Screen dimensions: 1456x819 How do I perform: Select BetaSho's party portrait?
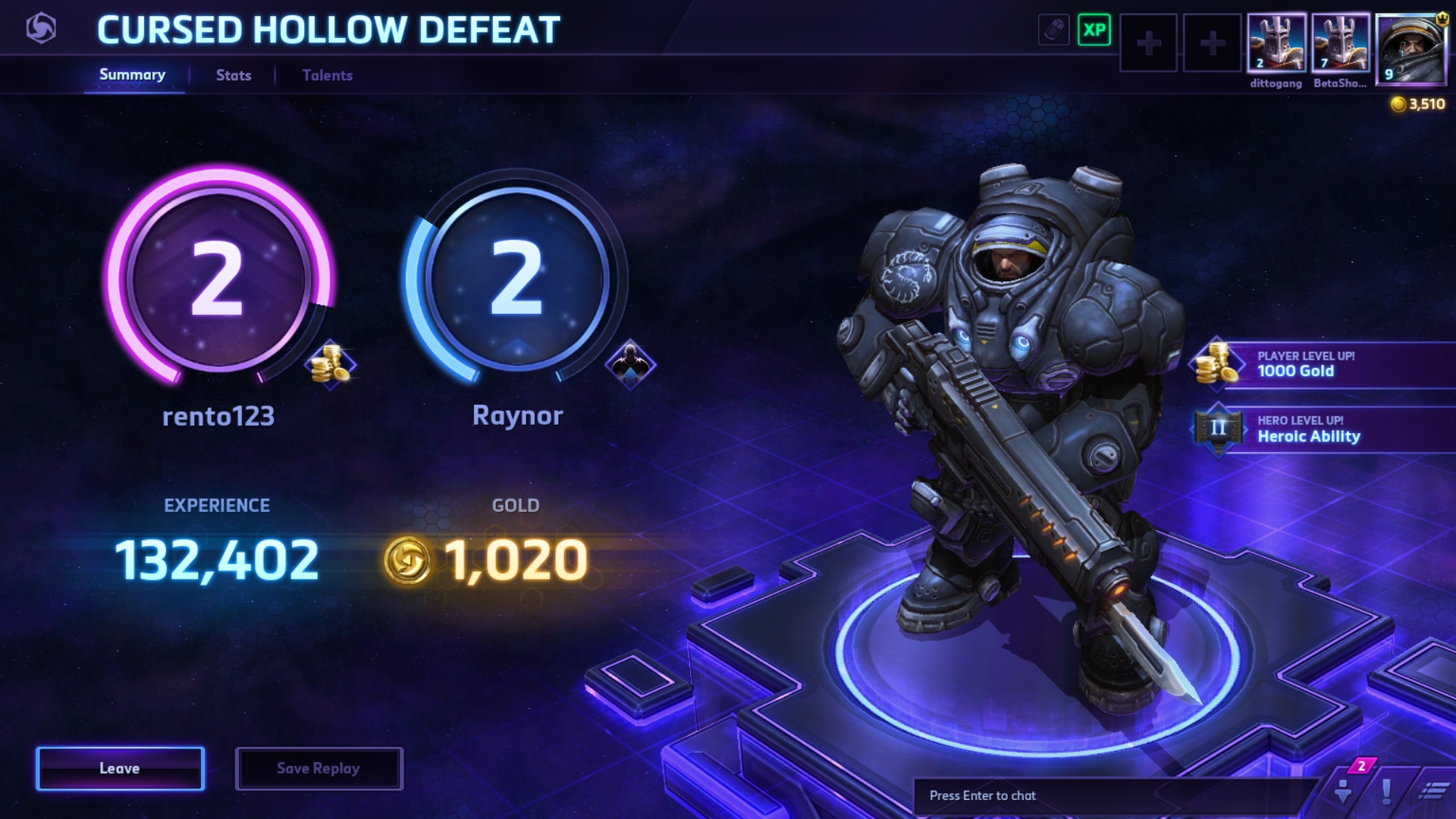[x=1340, y=42]
